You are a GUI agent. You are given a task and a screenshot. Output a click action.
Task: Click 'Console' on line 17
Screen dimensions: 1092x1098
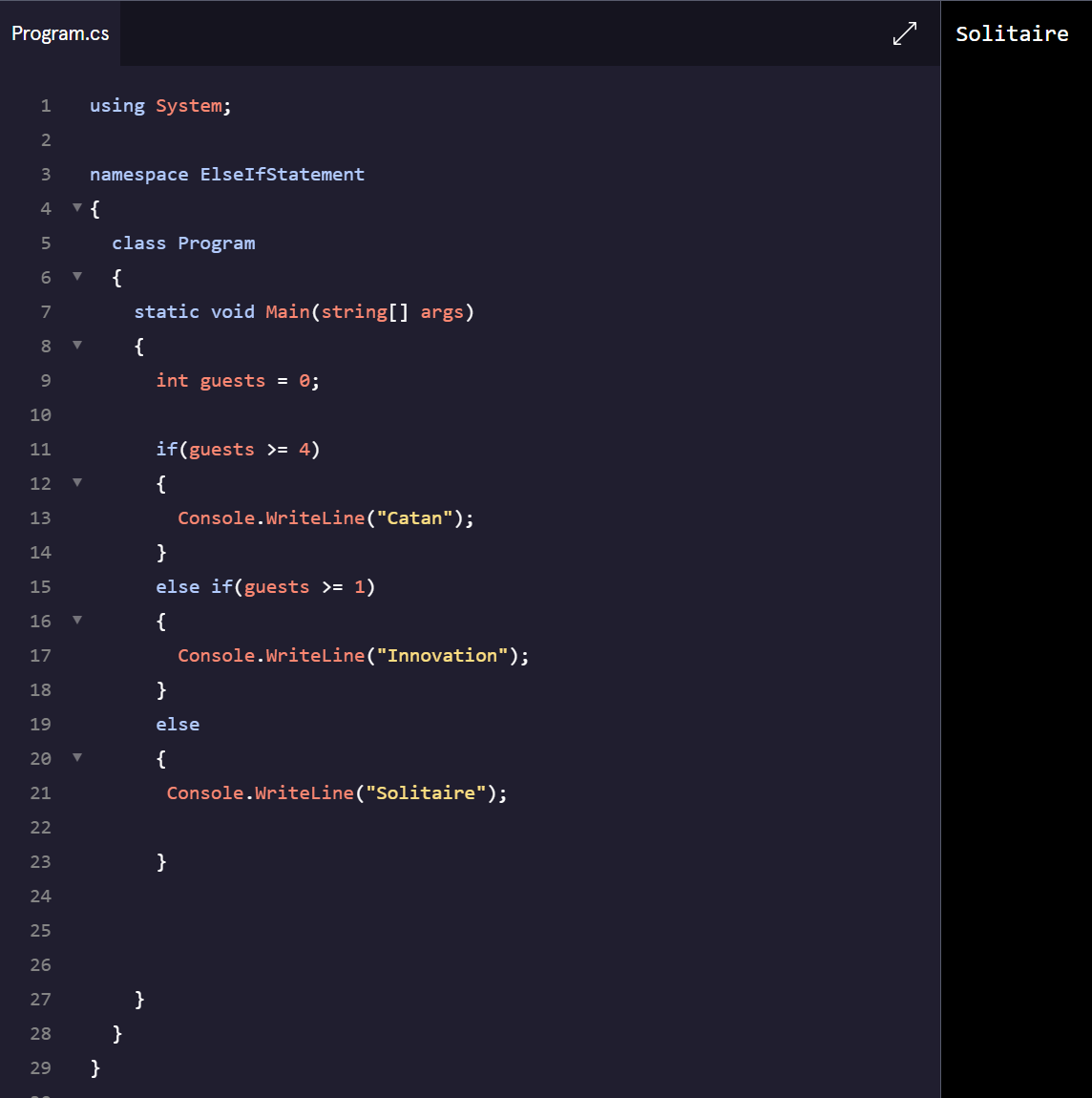point(217,655)
